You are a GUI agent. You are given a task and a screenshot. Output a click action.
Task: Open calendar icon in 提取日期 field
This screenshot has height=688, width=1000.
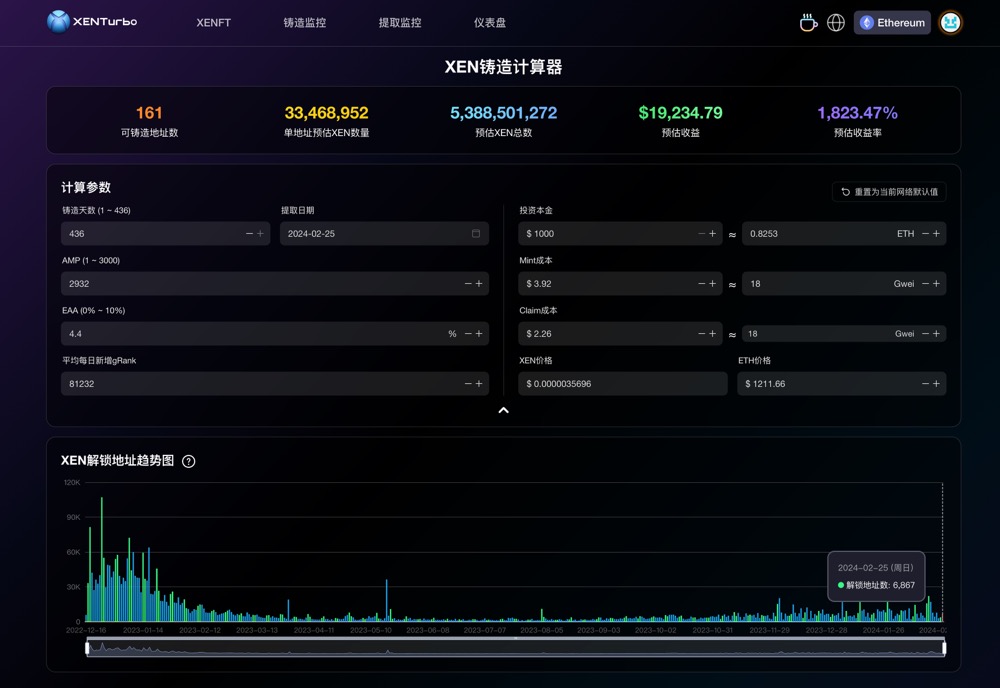476,233
